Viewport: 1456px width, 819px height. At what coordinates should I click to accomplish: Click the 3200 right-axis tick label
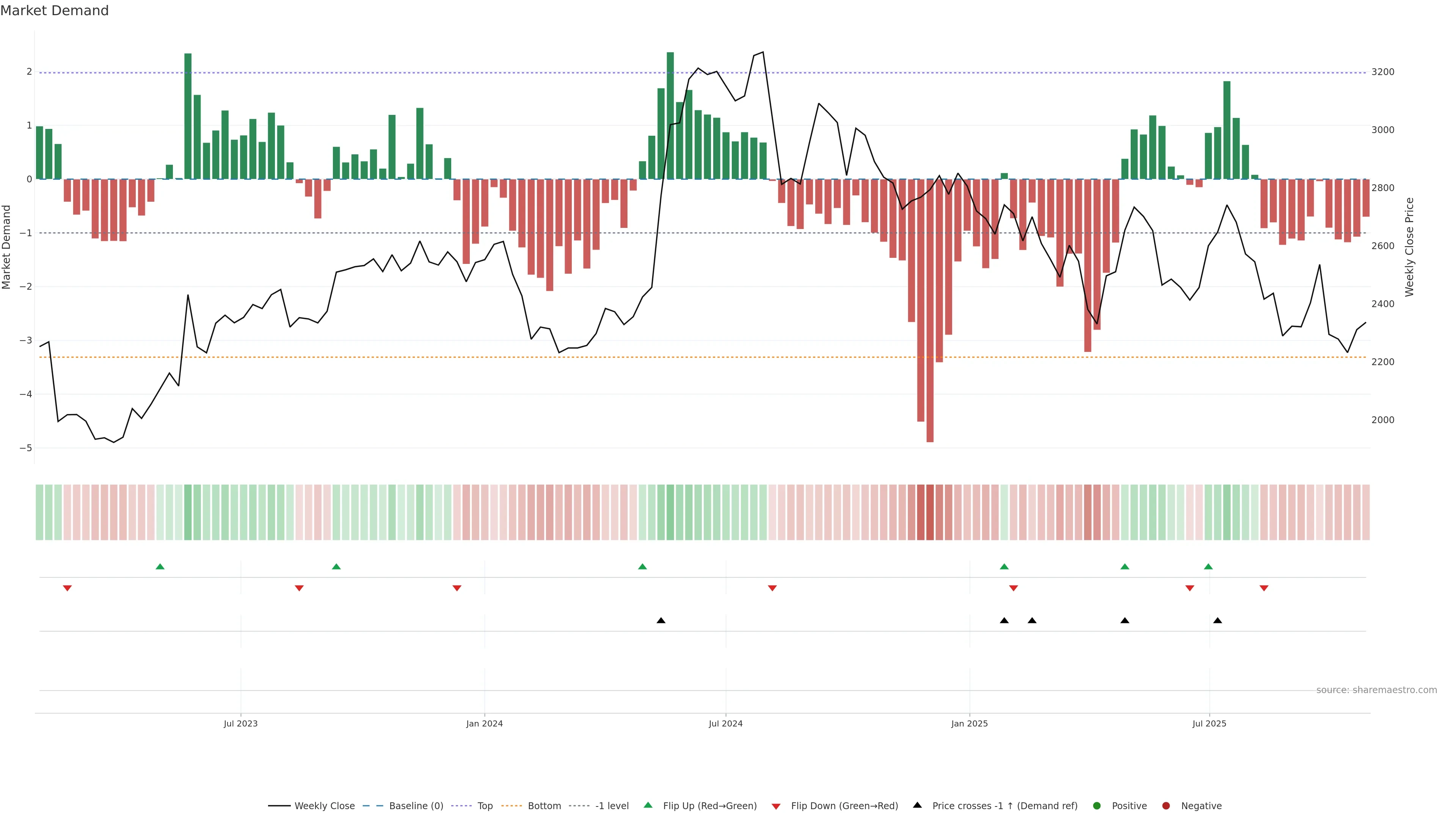1382,72
